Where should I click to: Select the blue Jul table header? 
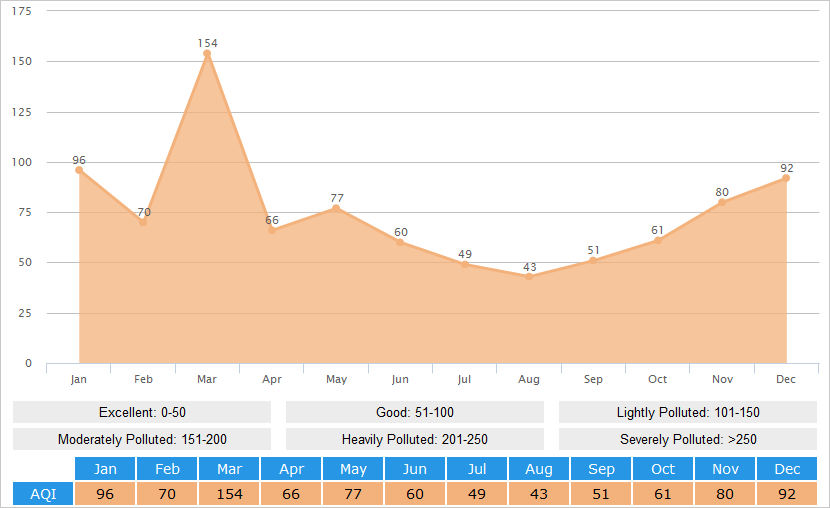[x=477, y=469]
